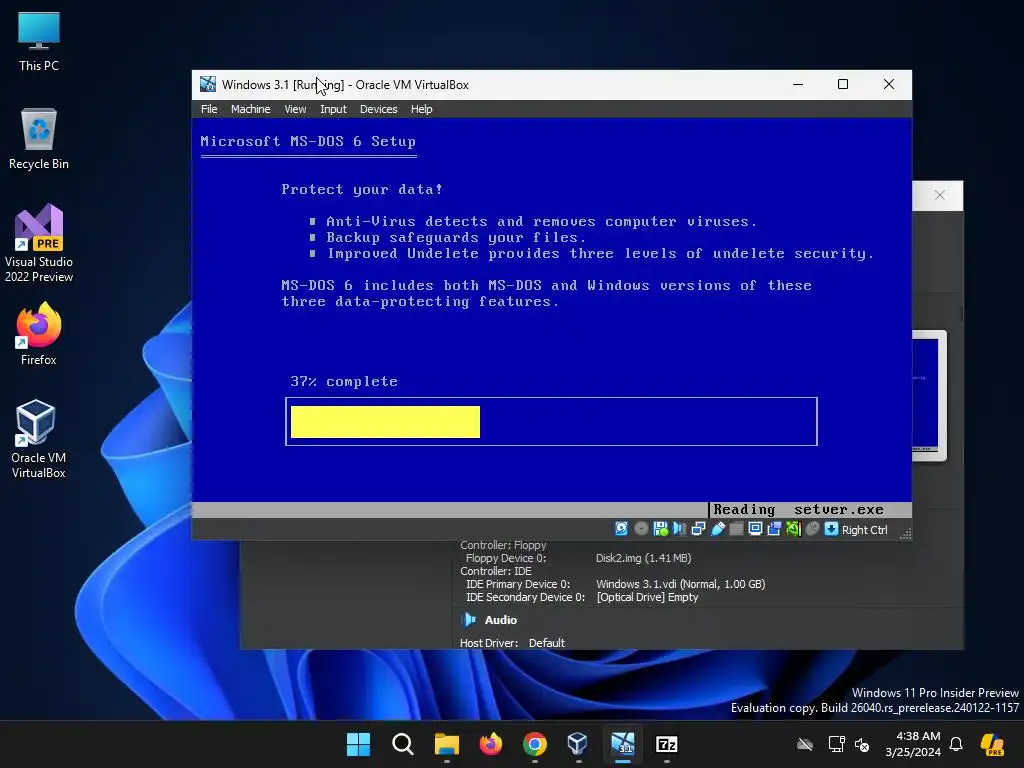Image resolution: width=1024 pixels, height=768 pixels.
Task: Maximize the Windows 3.1 VM window
Action: point(843,84)
